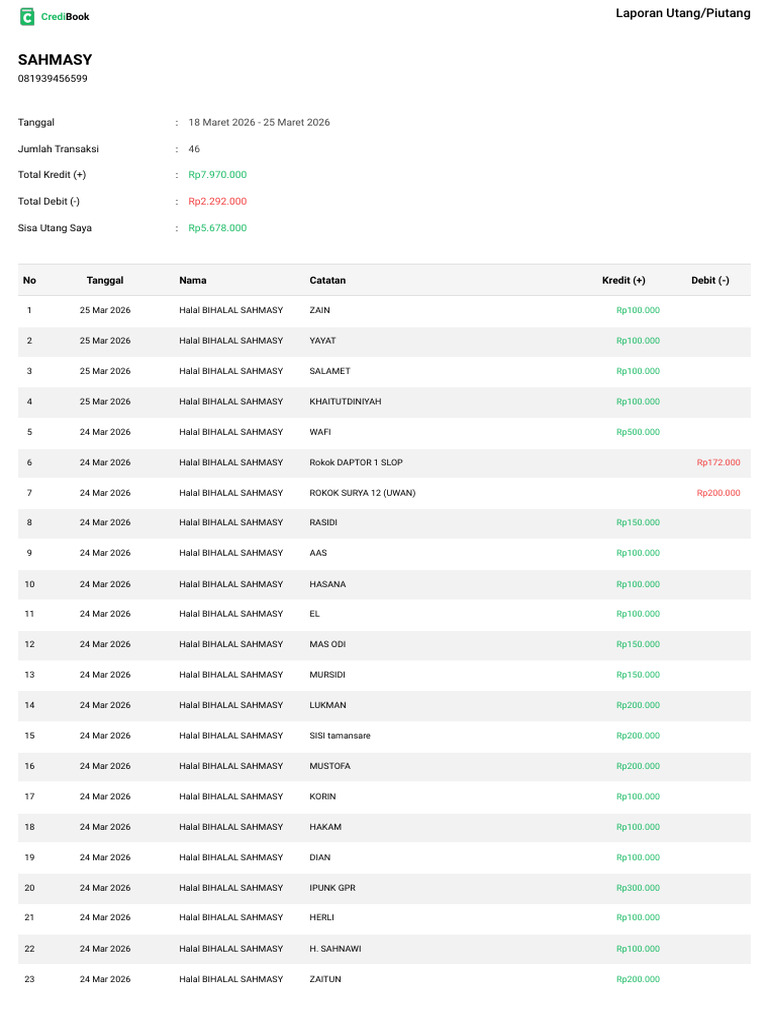Select the KORIN note

[323, 797]
